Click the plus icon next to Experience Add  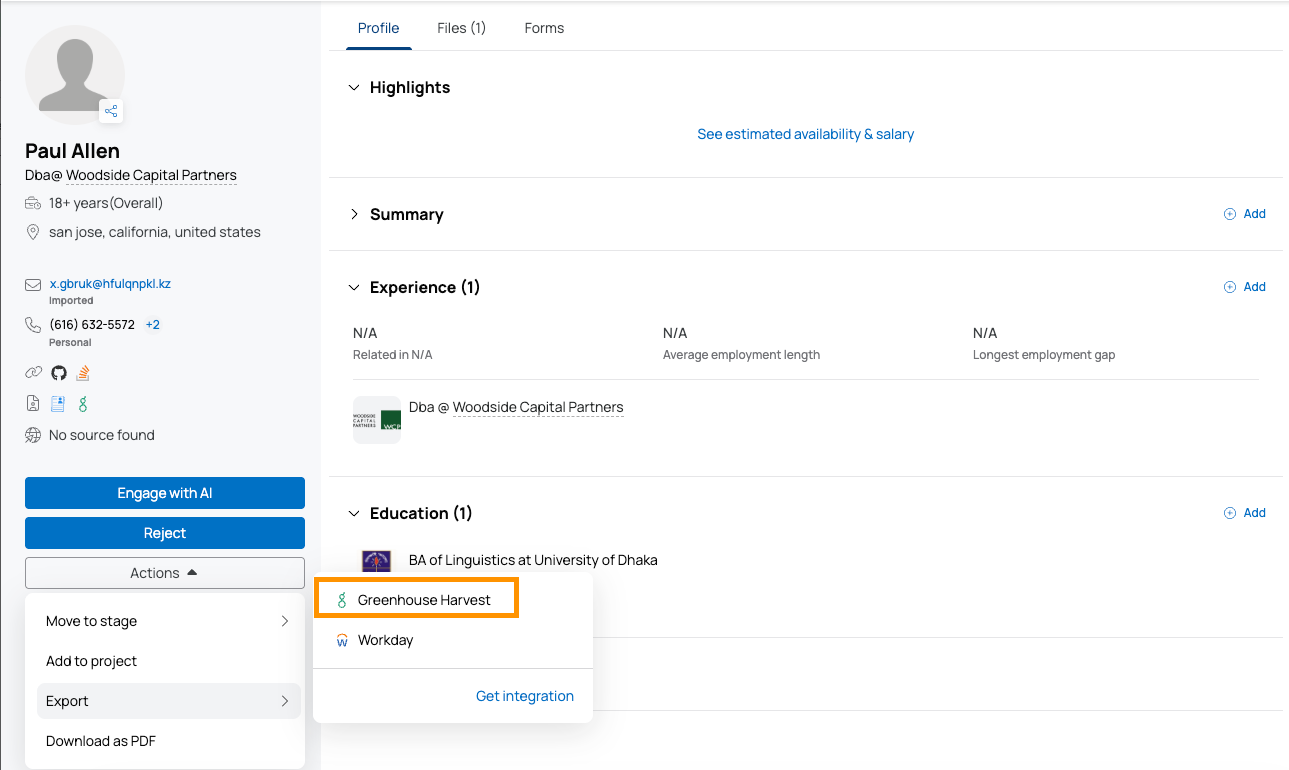(x=1230, y=287)
